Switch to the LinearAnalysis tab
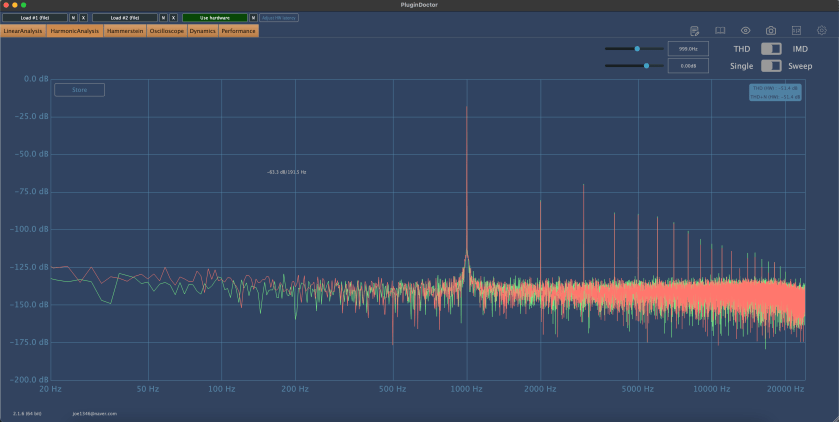Image resolution: width=839 pixels, height=422 pixels. pyautogui.click(x=23, y=31)
